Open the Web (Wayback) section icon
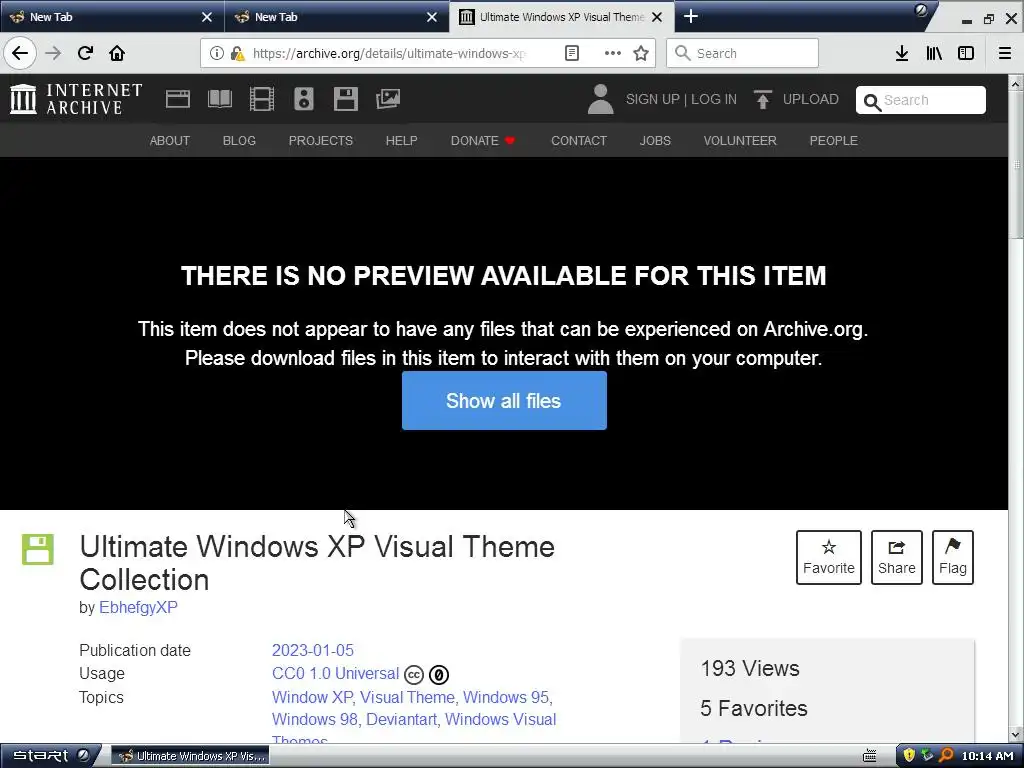 tap(178, 99)
